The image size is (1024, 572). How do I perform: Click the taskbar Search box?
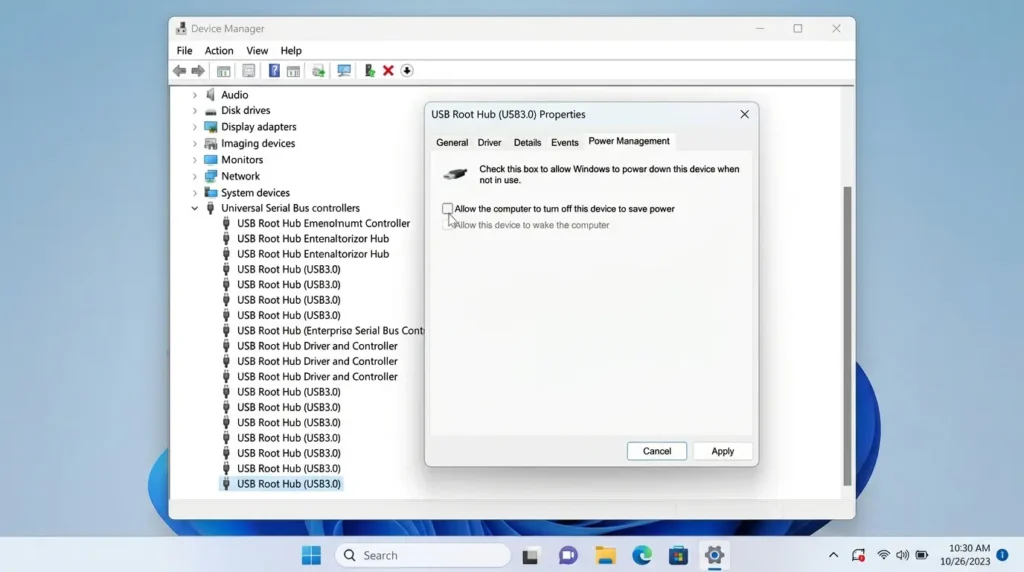coord(423,555)
